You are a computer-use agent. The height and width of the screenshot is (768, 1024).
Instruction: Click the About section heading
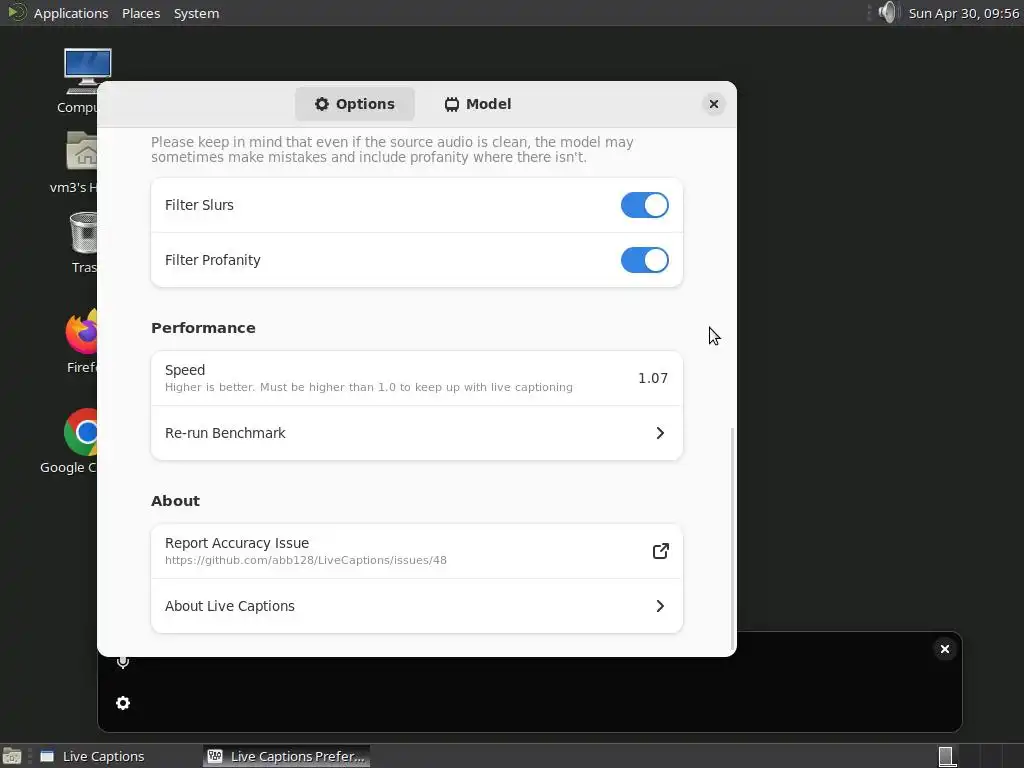(x=175, y=501)
